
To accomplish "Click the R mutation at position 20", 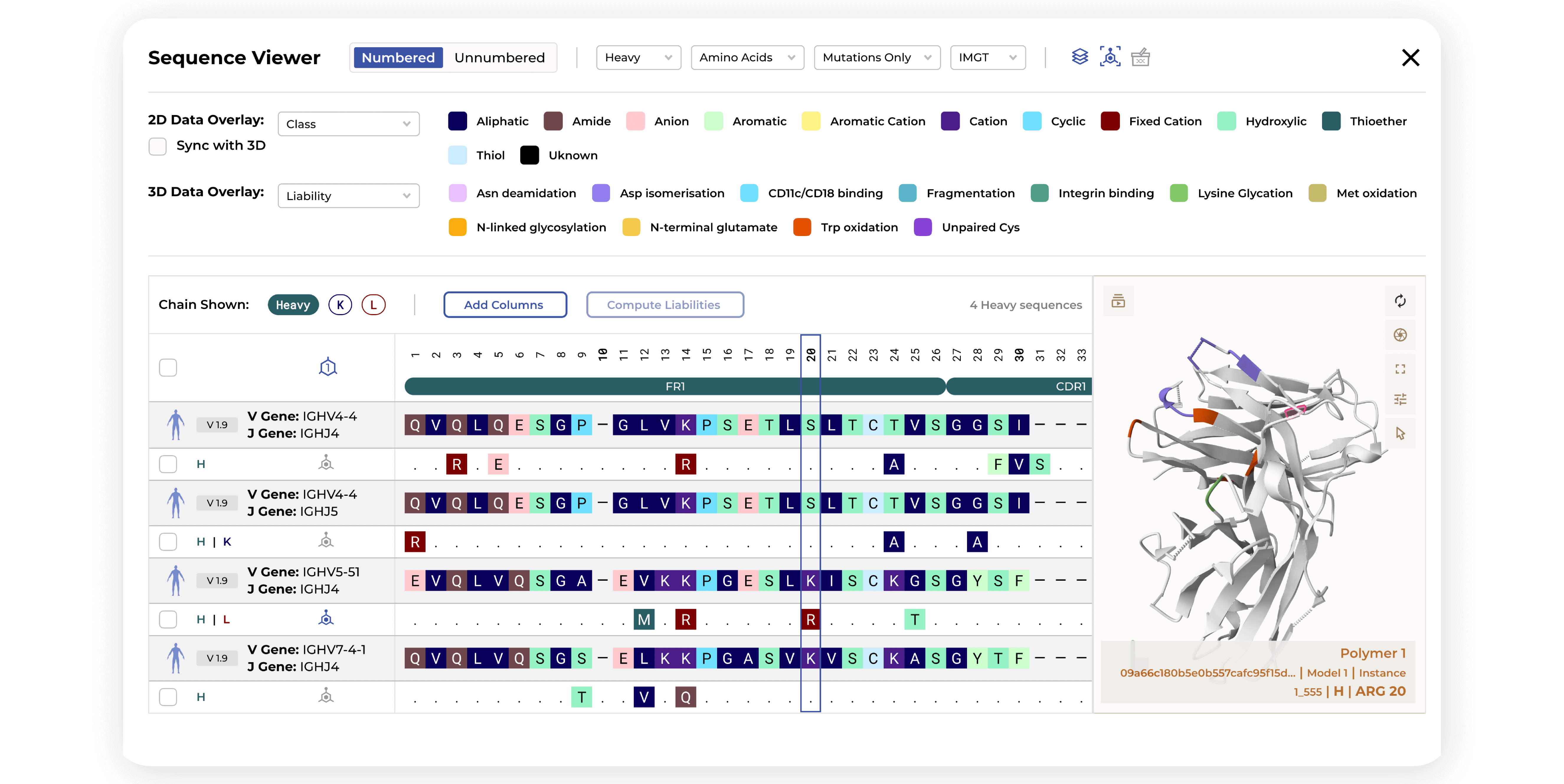I will coord(811,619).
